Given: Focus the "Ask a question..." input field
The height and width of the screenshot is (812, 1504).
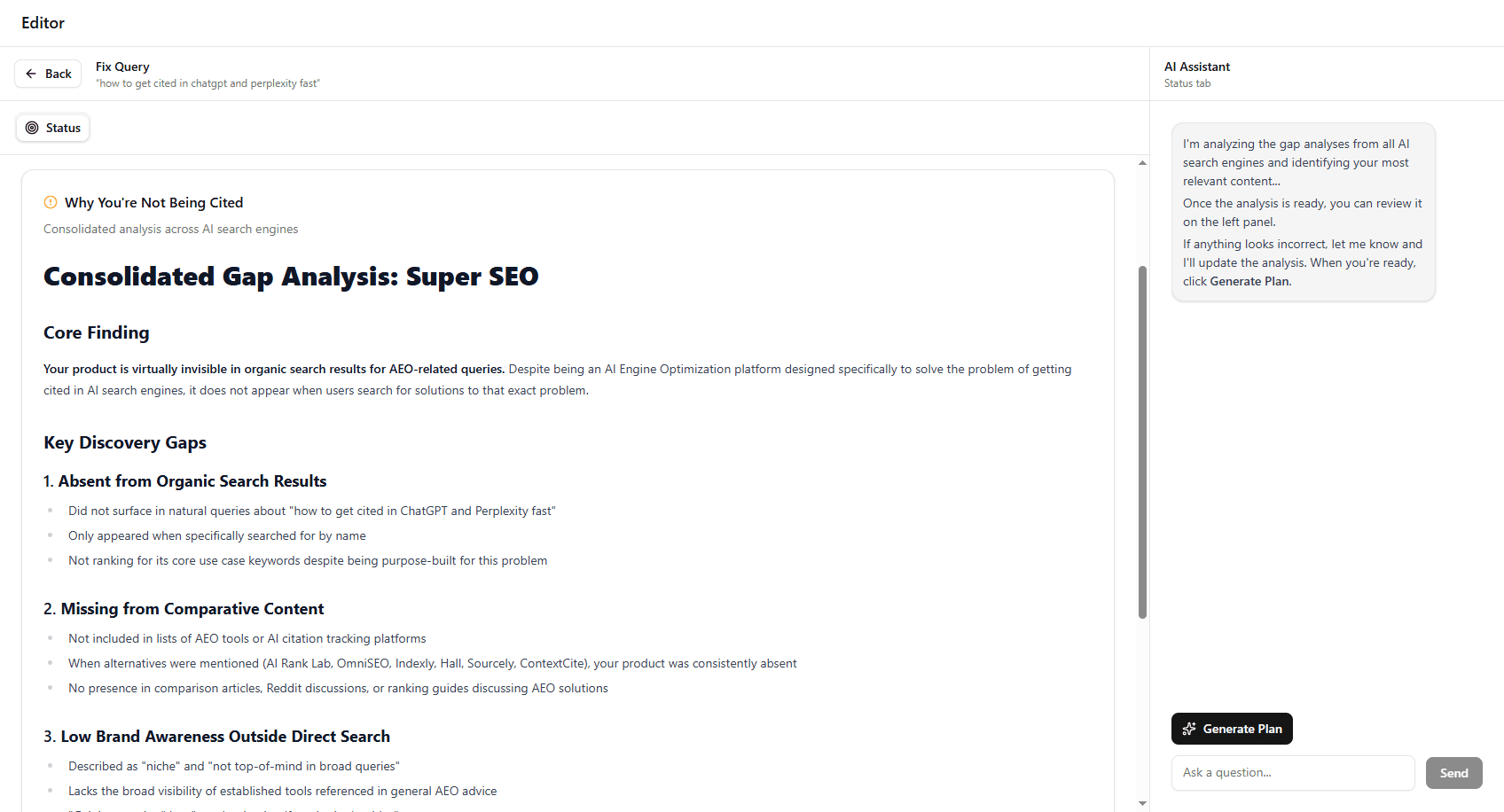Looking at the screenshot, I should point(1292,773).
